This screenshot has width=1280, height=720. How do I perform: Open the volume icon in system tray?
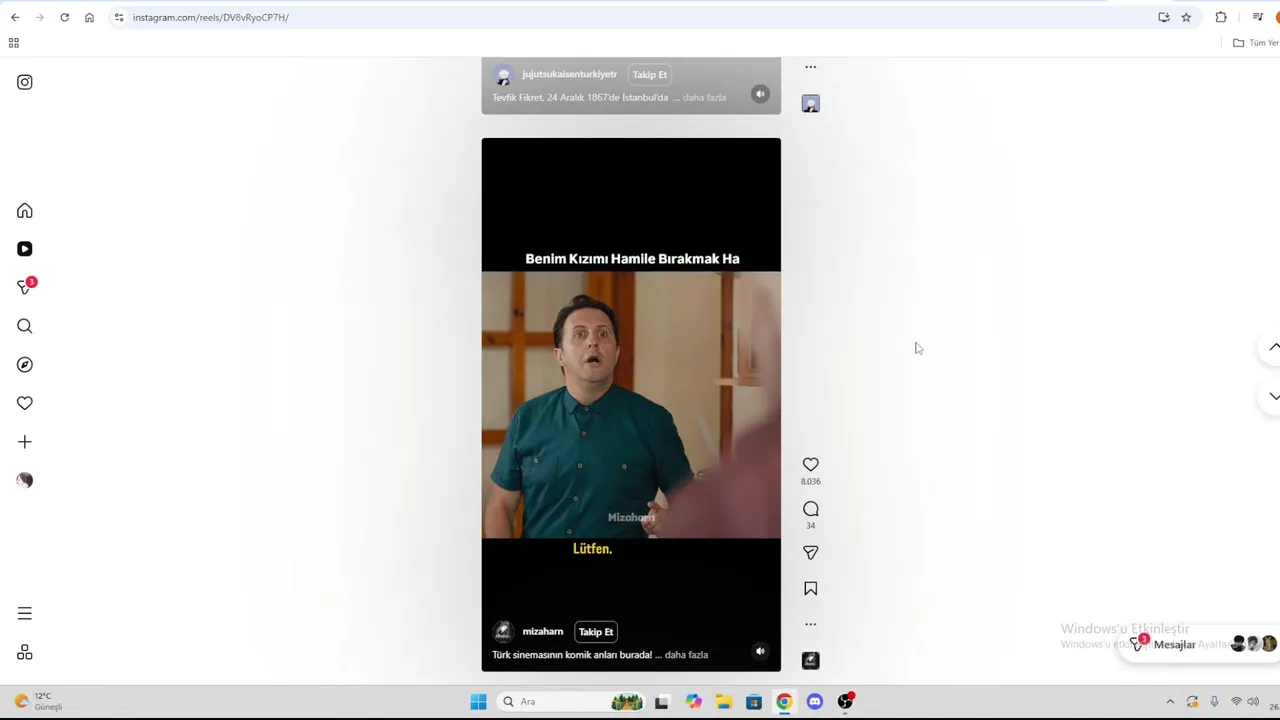coord(1253,702)
